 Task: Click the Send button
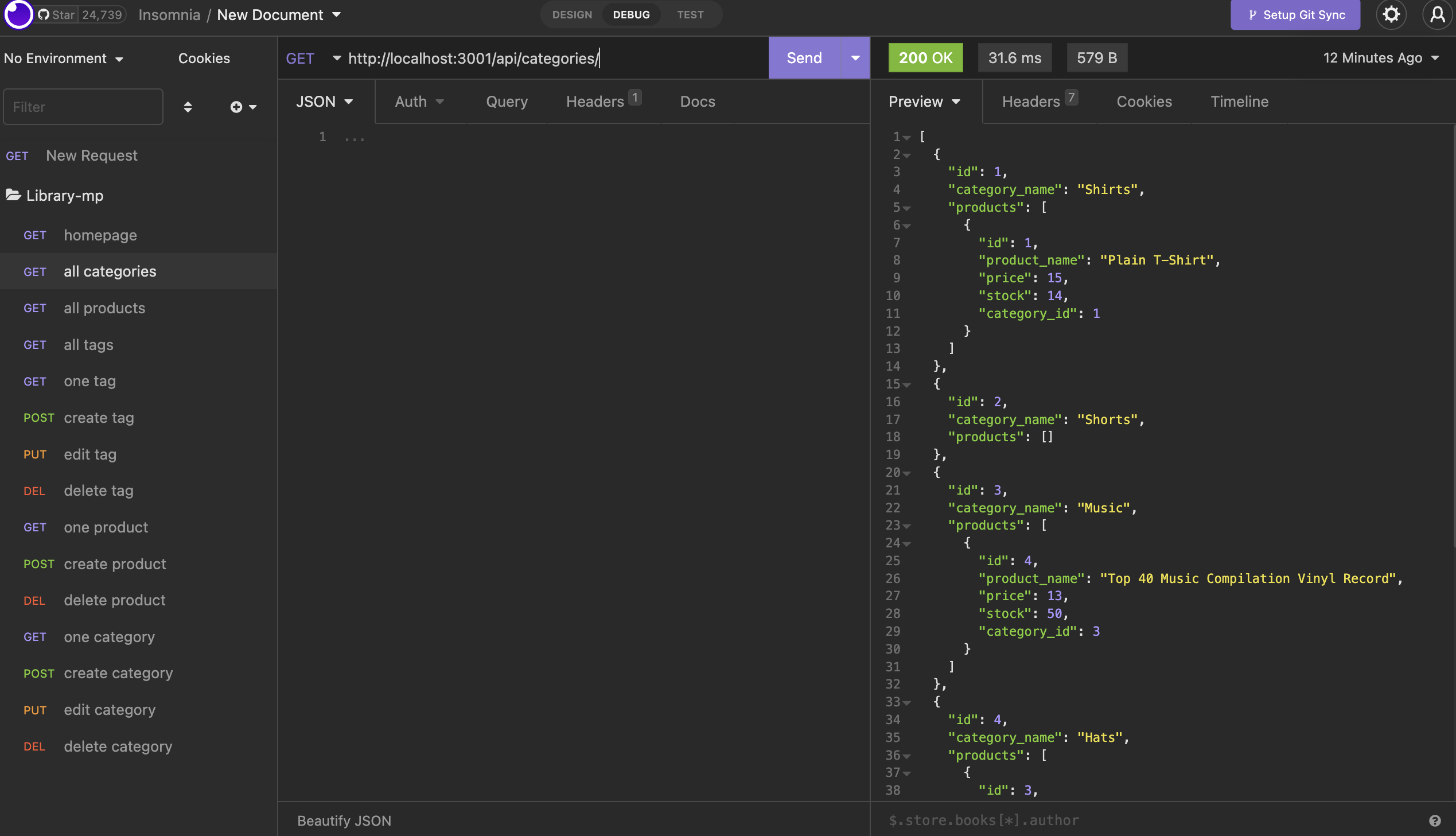point(804,57)
